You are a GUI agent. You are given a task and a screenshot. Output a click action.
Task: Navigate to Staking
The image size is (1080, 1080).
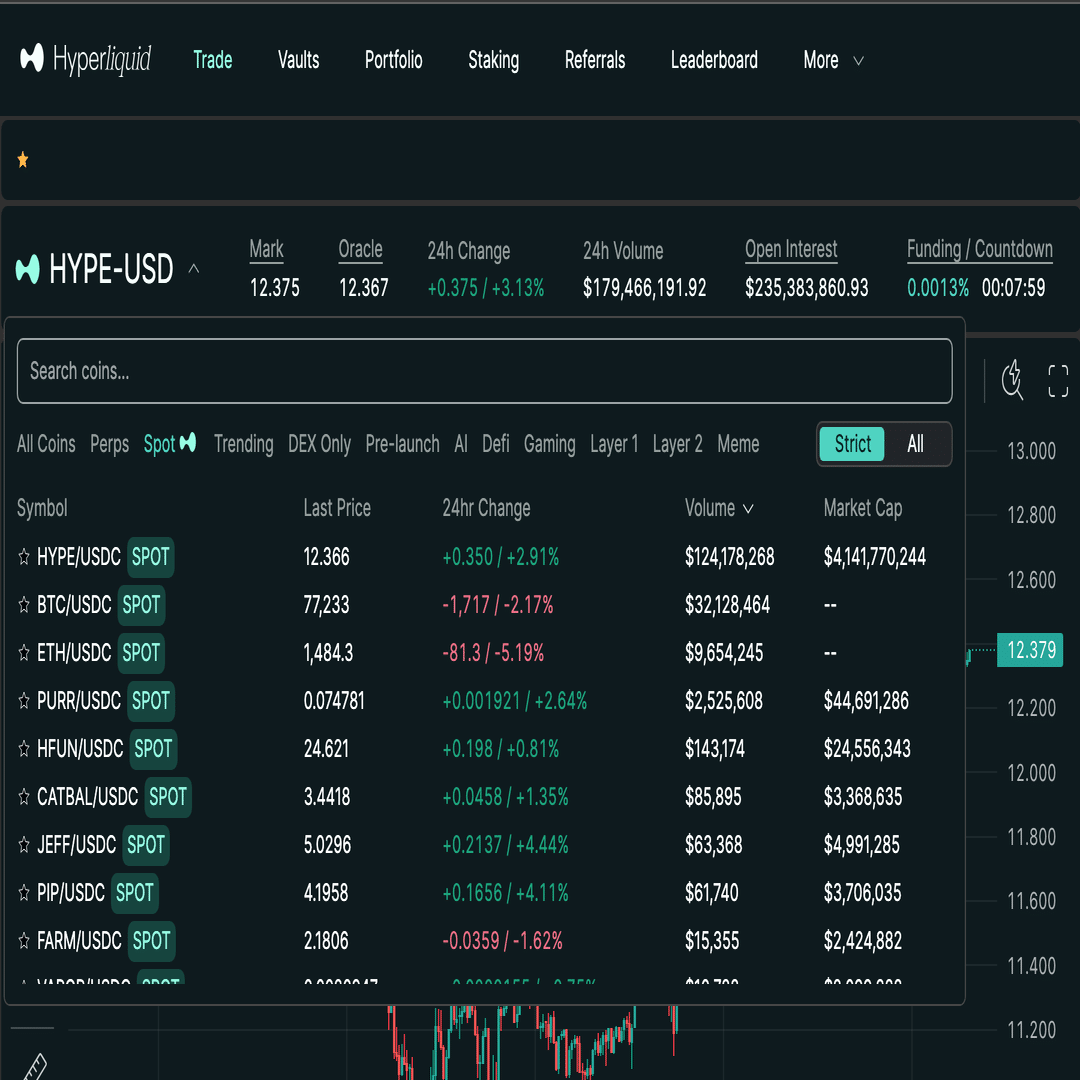pos(493,60)
